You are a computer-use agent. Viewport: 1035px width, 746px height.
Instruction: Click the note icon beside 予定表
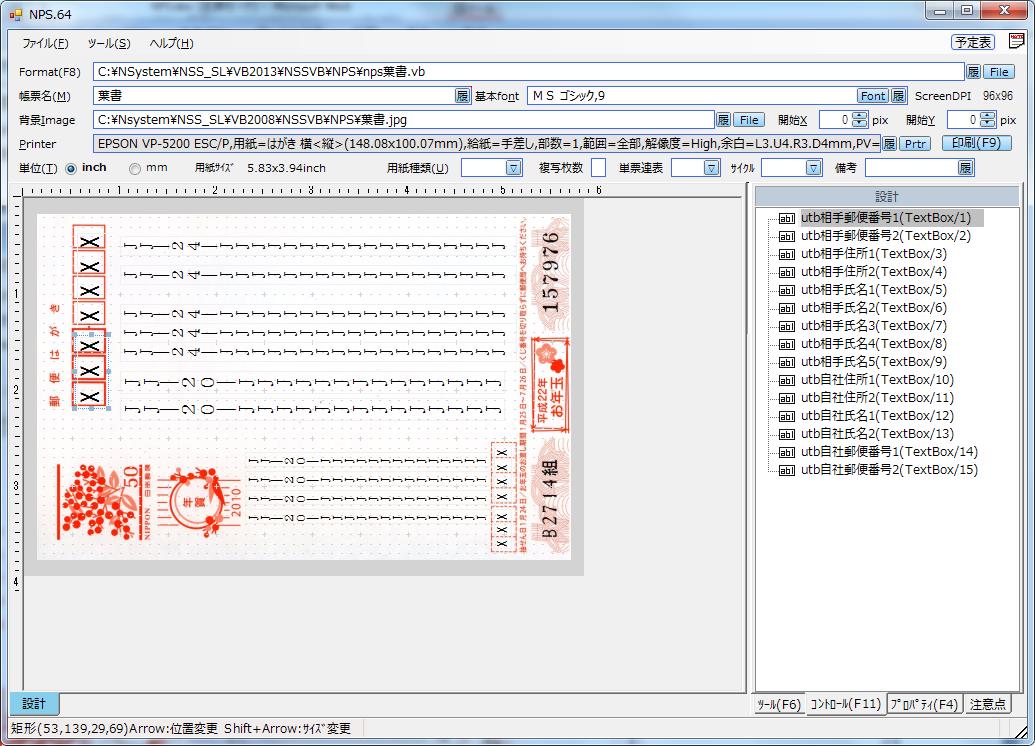(x=1015, y=41)
